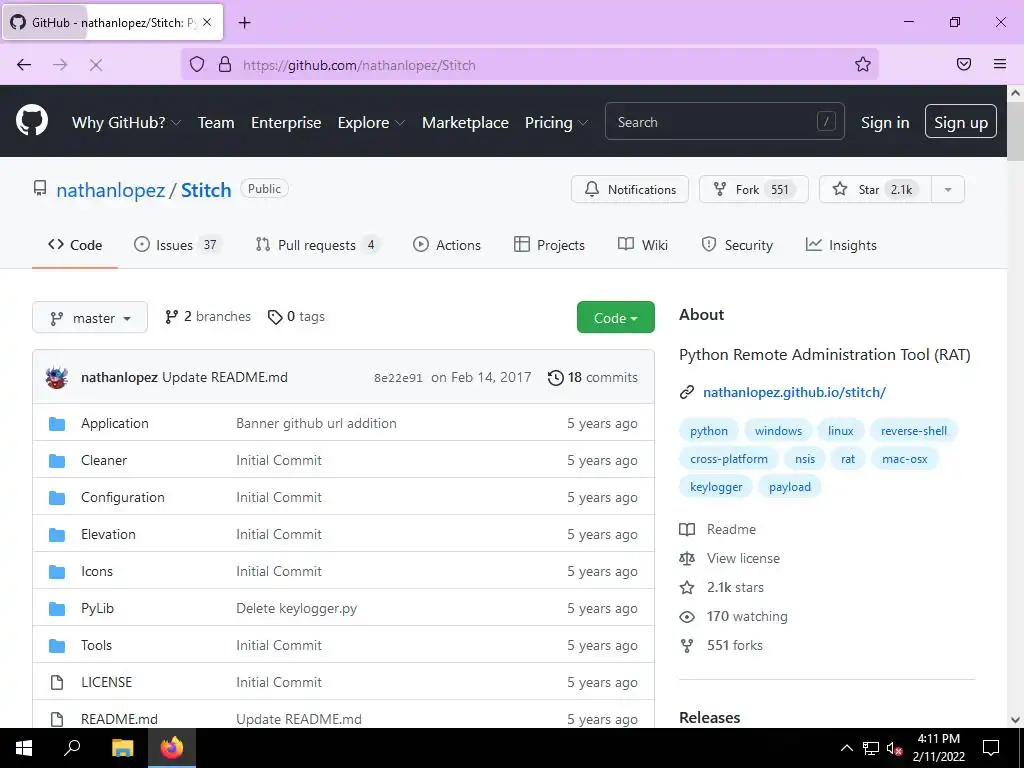
Task: Click the branch icon next to 2 branches
Action: tap(171, 317)
